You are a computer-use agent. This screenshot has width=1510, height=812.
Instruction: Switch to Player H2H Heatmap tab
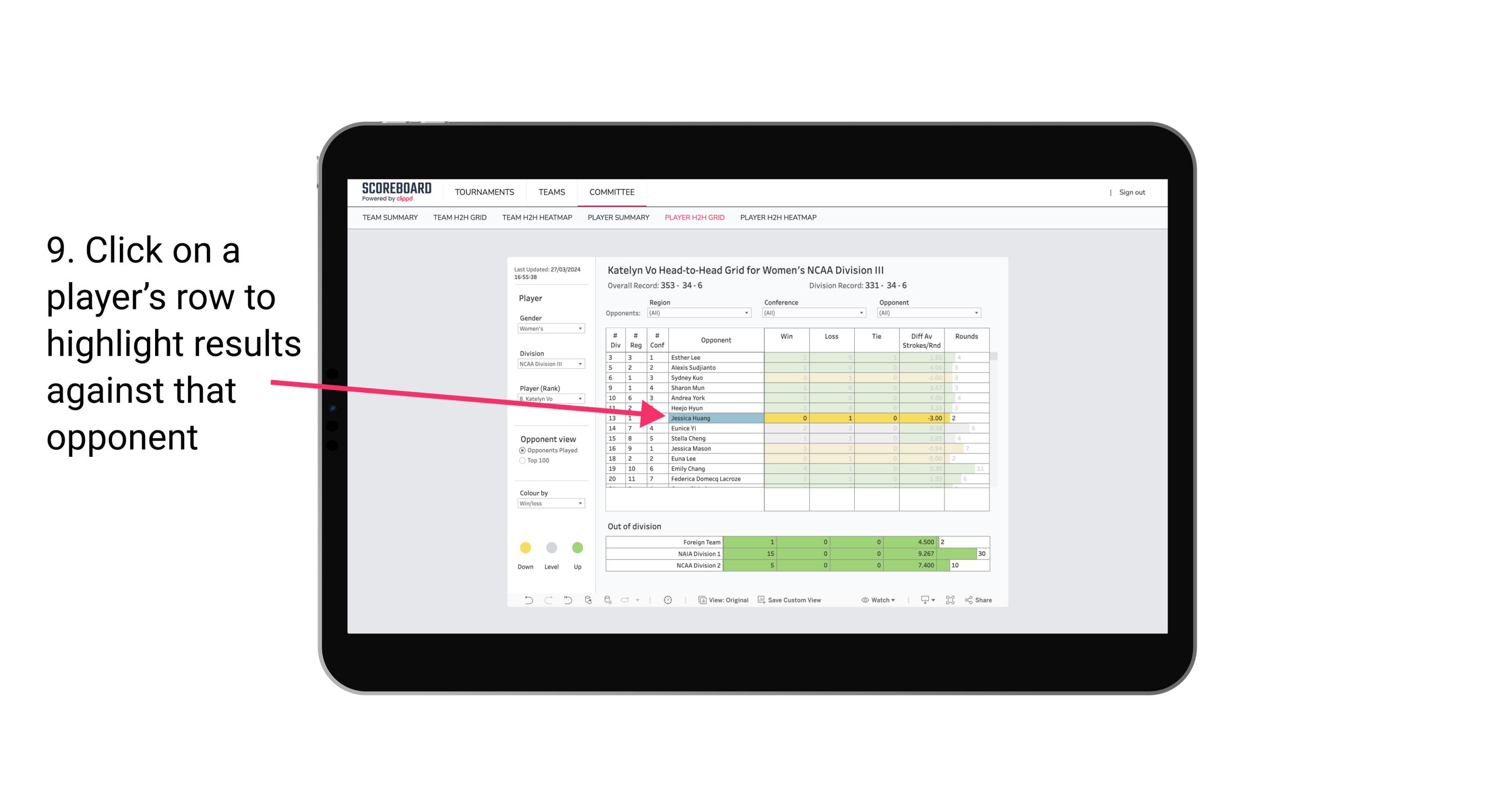point(779,219)
